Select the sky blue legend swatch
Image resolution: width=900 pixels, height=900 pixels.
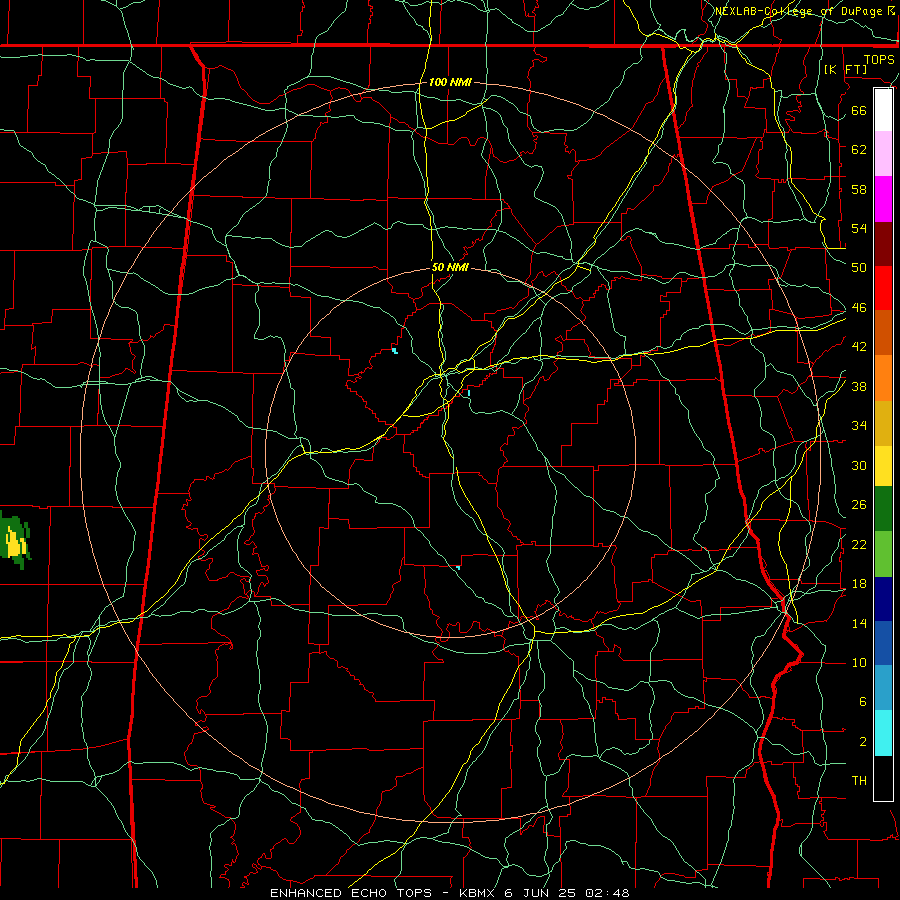pyautogui.click(x=883, y=688)
